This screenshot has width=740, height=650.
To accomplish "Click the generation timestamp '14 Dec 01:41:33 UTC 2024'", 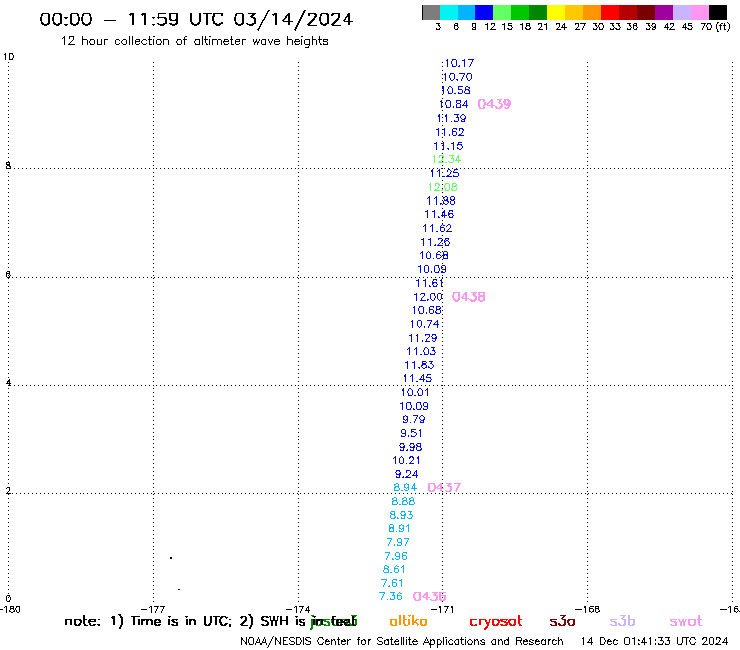I will click(x=654, y=642).
